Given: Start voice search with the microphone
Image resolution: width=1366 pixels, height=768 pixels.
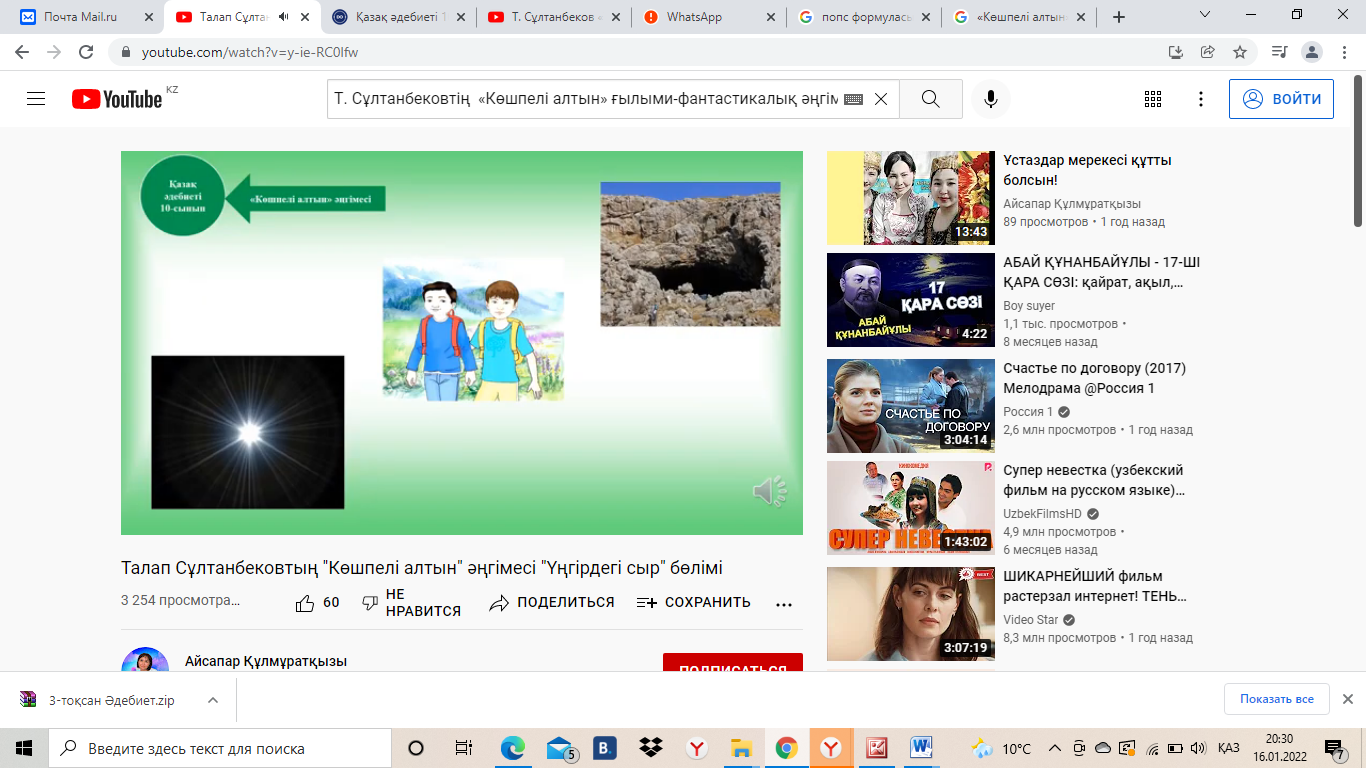Looking at the screenshot, I should click(991, 99).
